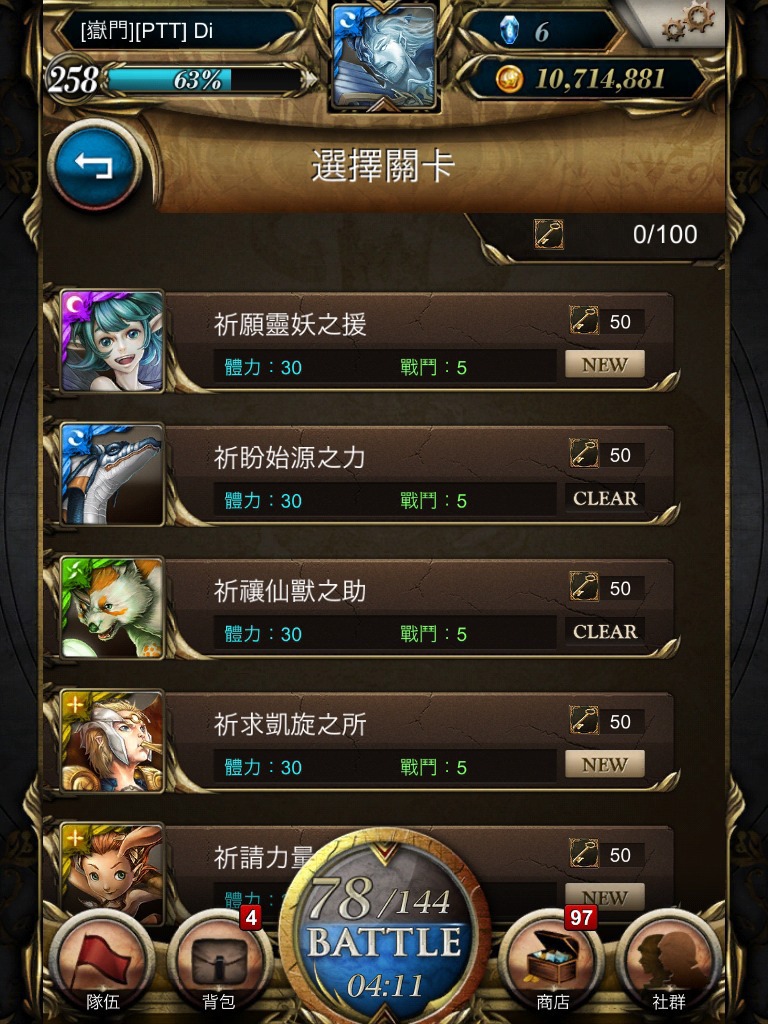Tap the helmeted knight stage thumbnail

coord(112,741)
